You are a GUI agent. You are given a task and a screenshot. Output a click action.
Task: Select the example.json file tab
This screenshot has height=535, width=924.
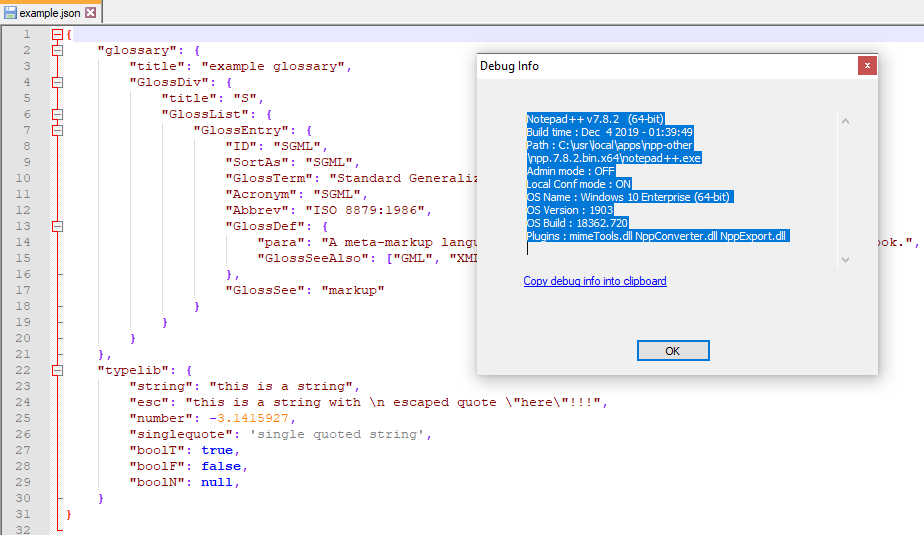[x=51, y=12]
